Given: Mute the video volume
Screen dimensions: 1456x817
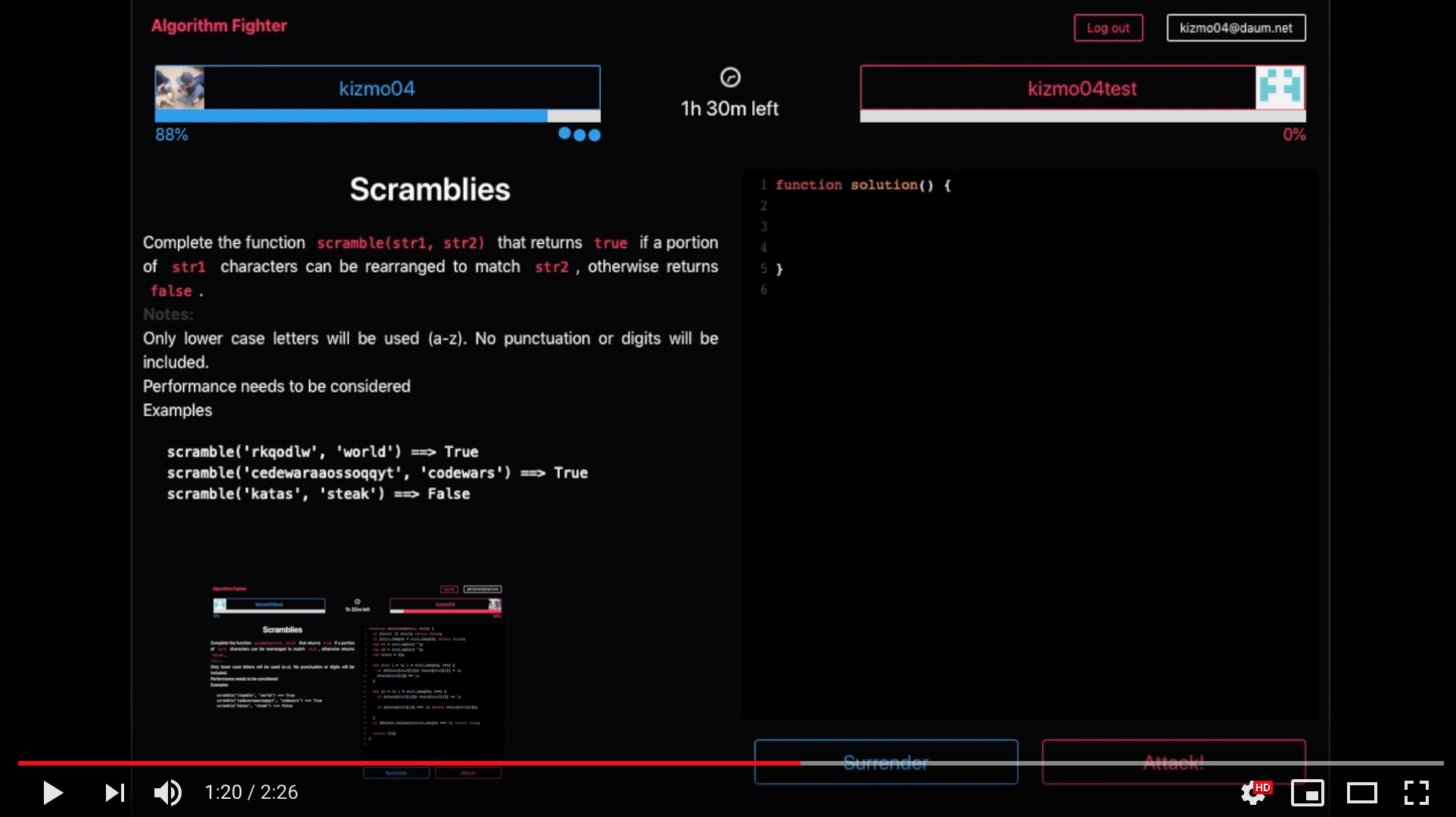Looking at the screenshot, I should 167,792.
